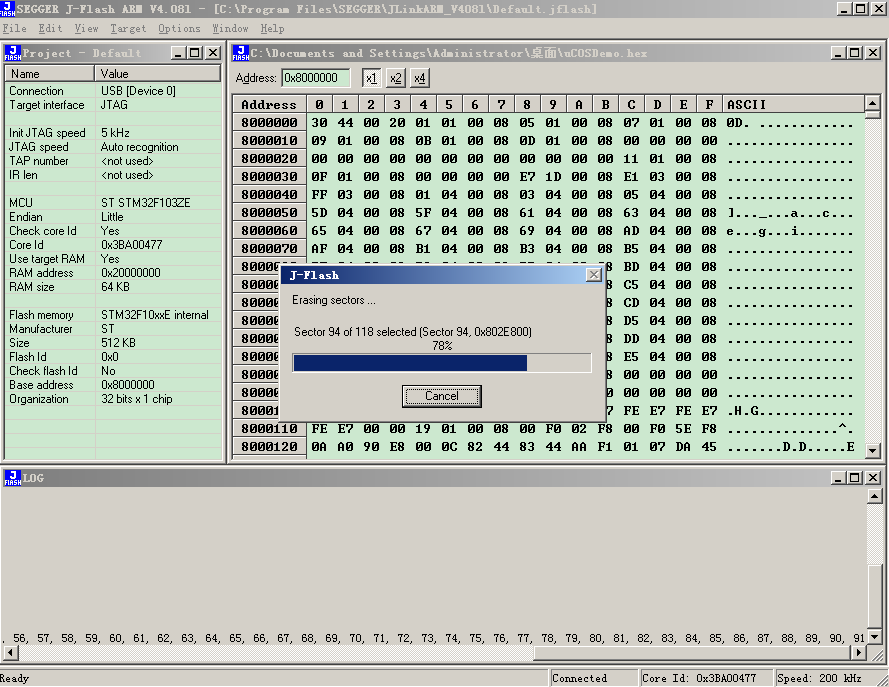Cancel the erasing sectors operation
The image size is (889, 687).
(442, 396)
